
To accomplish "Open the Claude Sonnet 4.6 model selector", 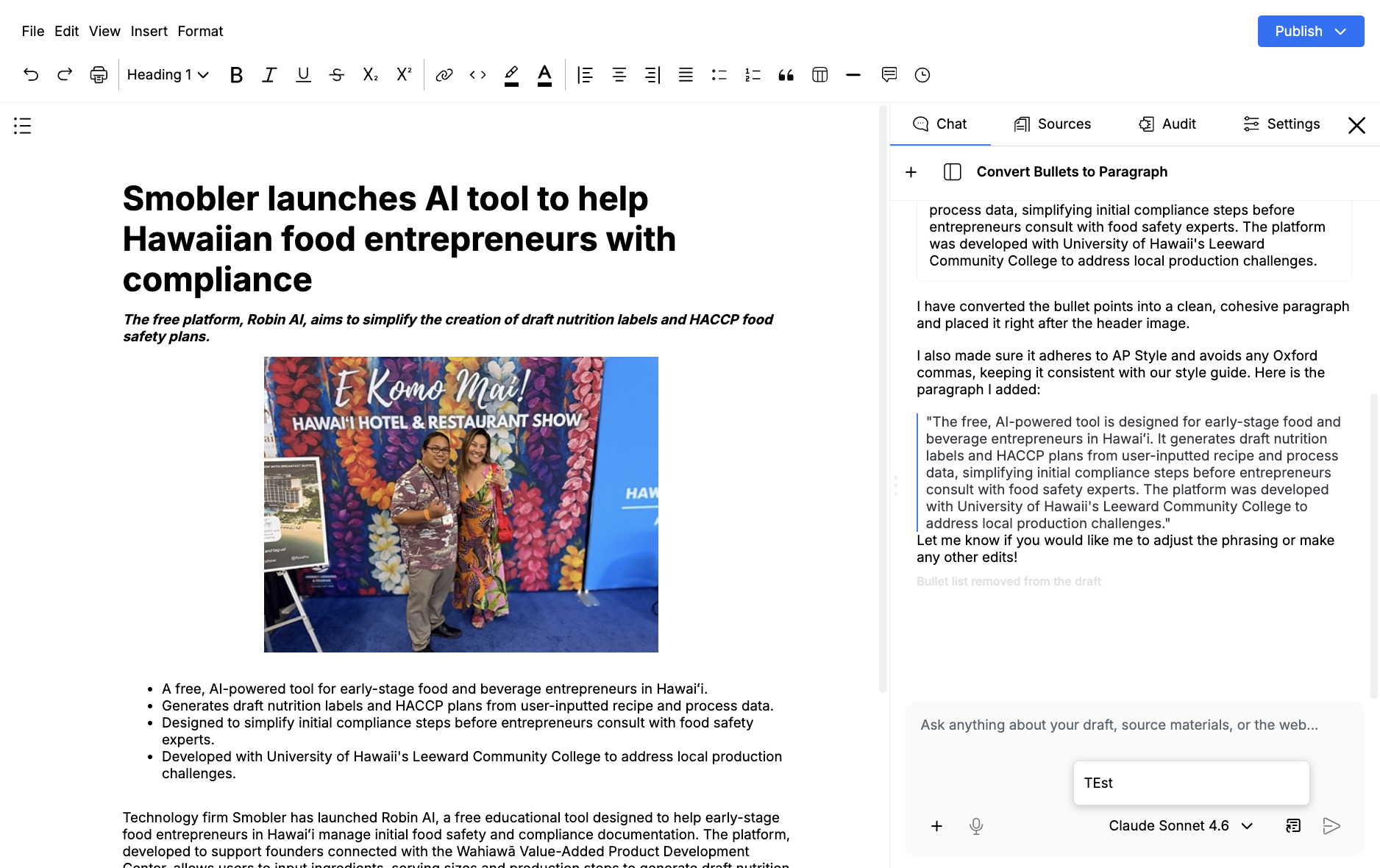I will pos(1181,825).
